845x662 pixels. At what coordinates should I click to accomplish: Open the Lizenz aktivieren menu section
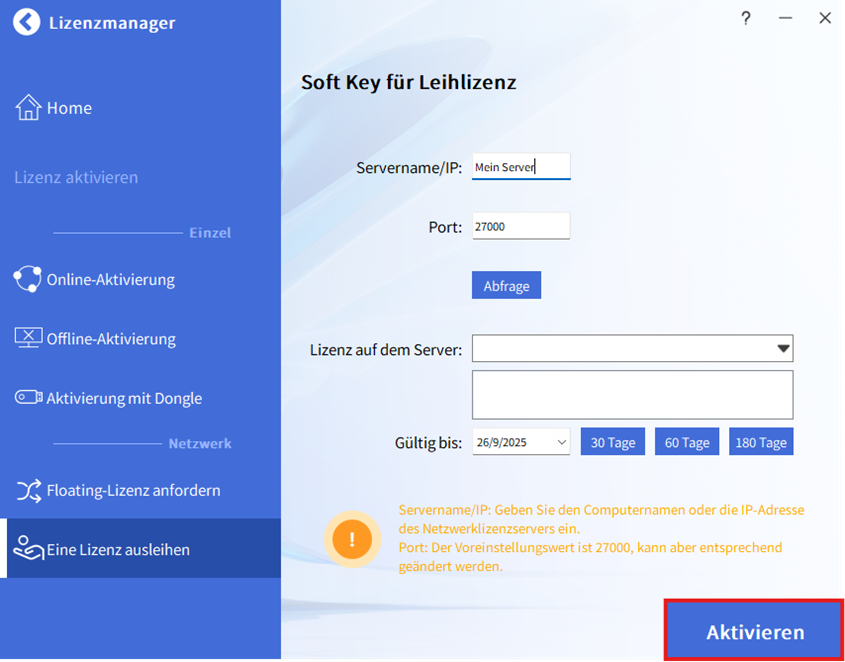[76, 177]
